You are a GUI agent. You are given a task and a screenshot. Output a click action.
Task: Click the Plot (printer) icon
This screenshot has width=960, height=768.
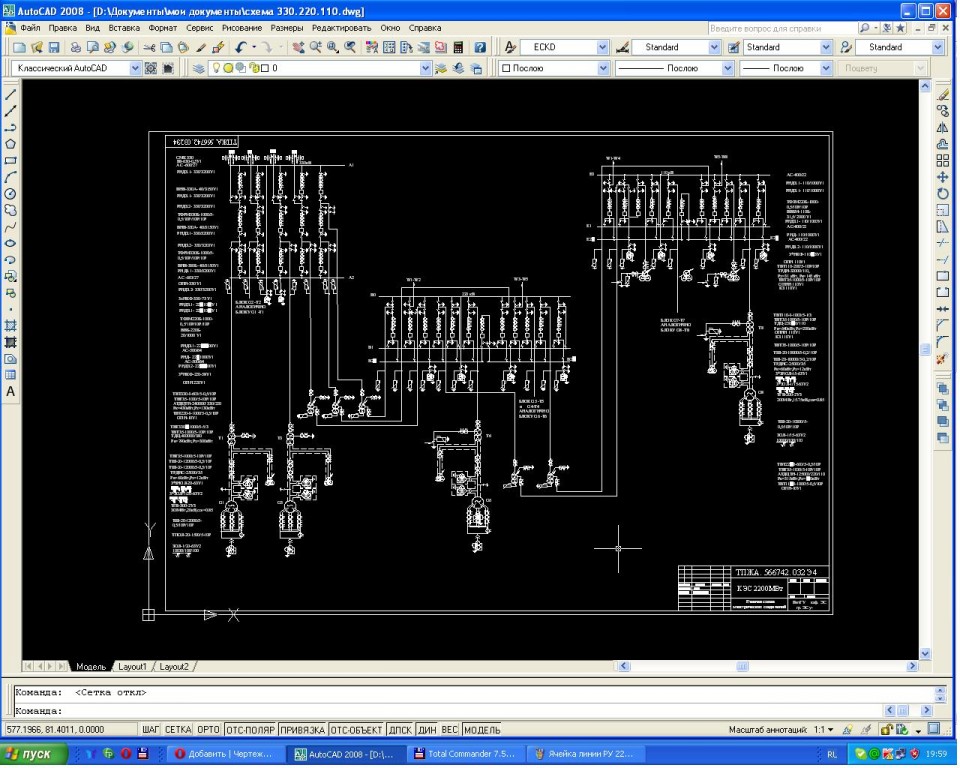pos(75,47)
